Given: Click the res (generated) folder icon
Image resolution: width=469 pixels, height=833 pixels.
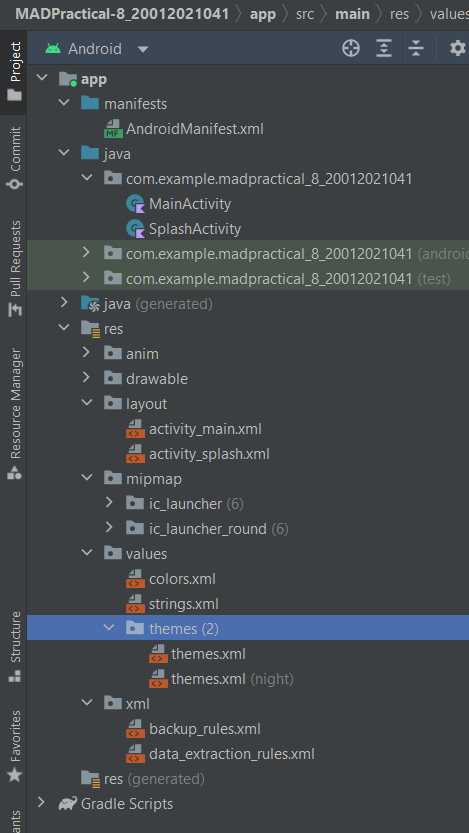Looking at the screenshot, I should click(x=90, y=779).
